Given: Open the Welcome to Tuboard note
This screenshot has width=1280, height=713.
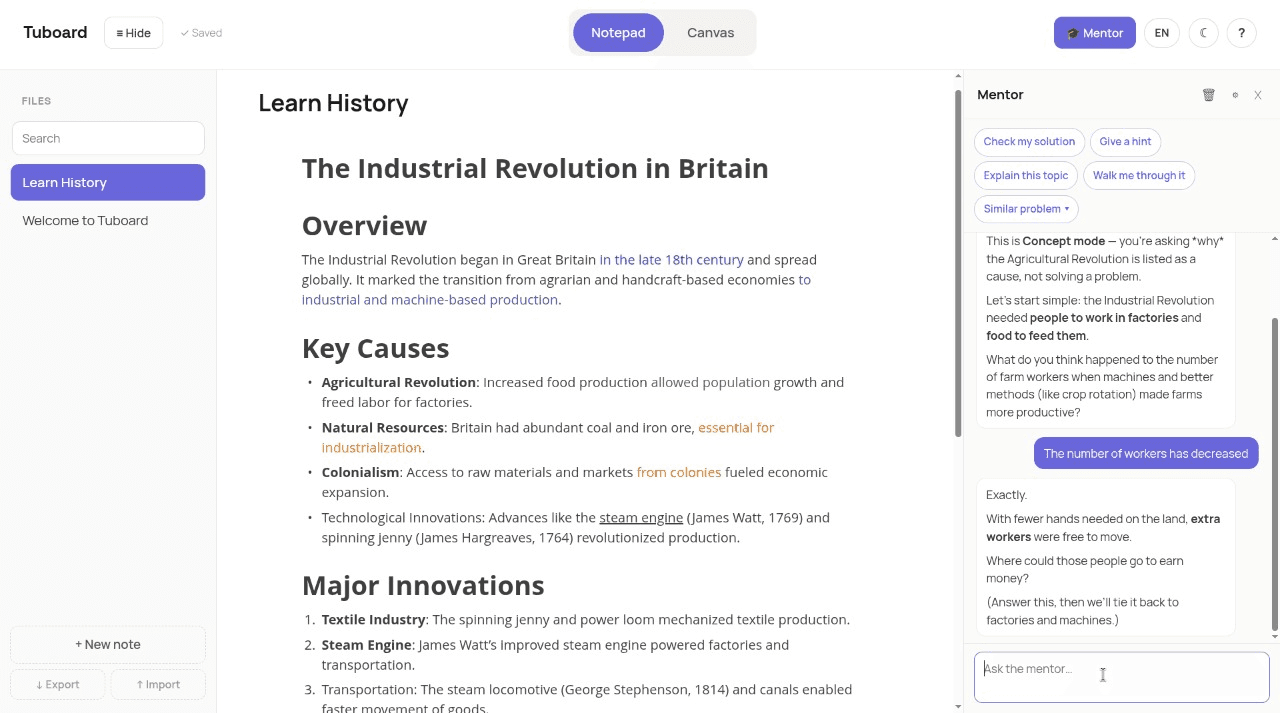Looking at the screenshot, I should [x=108, y=220].
